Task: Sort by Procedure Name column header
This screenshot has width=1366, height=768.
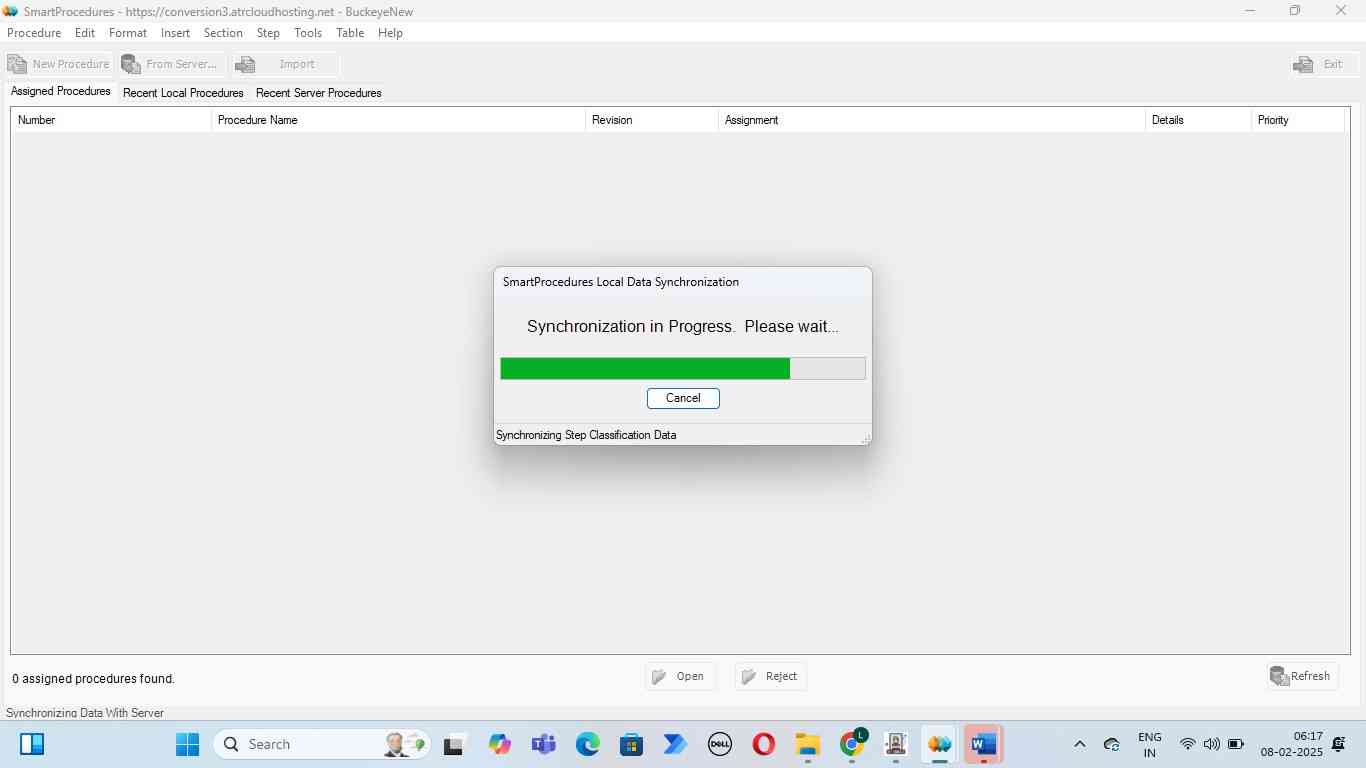Action: pyautogui.click(x=258, y=120)
